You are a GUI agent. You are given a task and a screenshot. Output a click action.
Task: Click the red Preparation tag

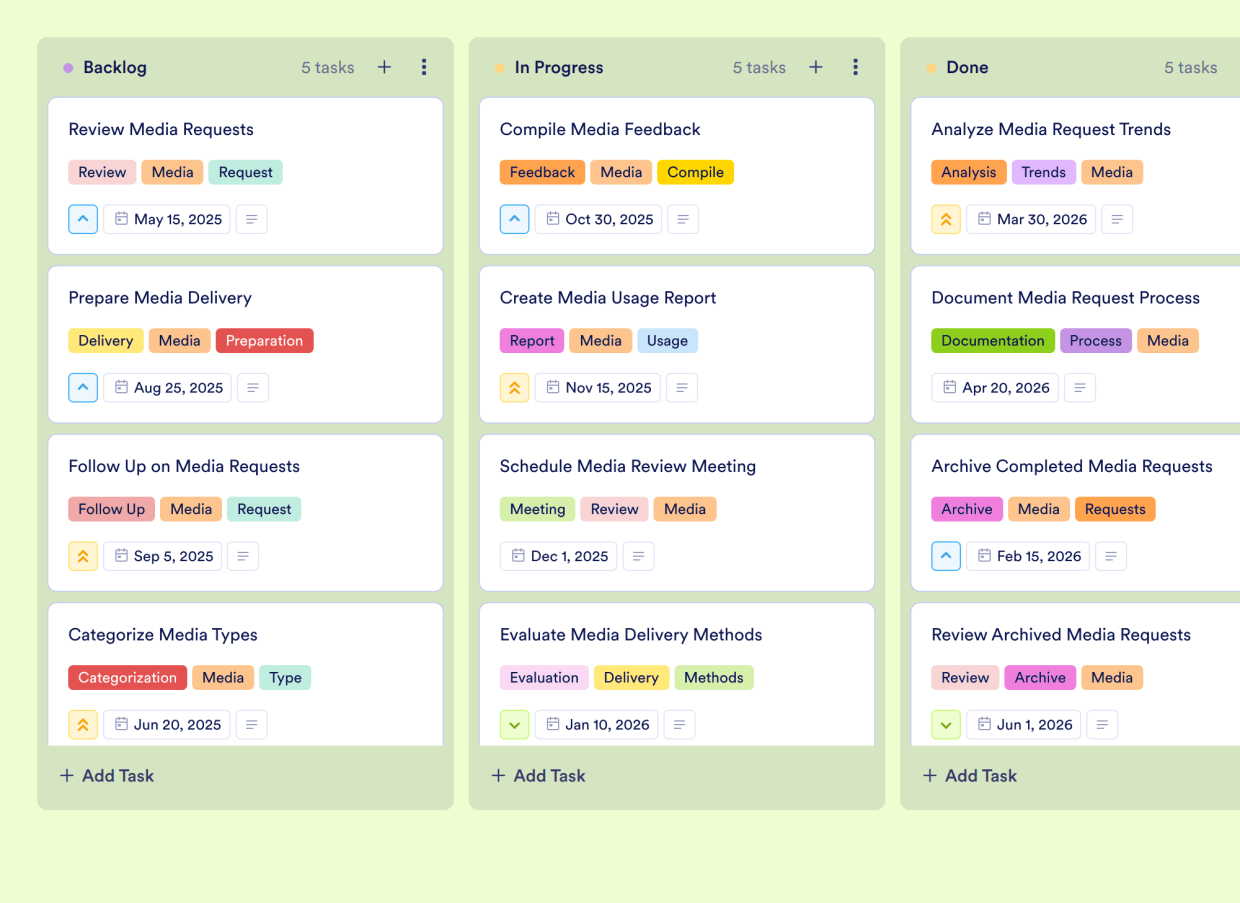tap(264, 341)
